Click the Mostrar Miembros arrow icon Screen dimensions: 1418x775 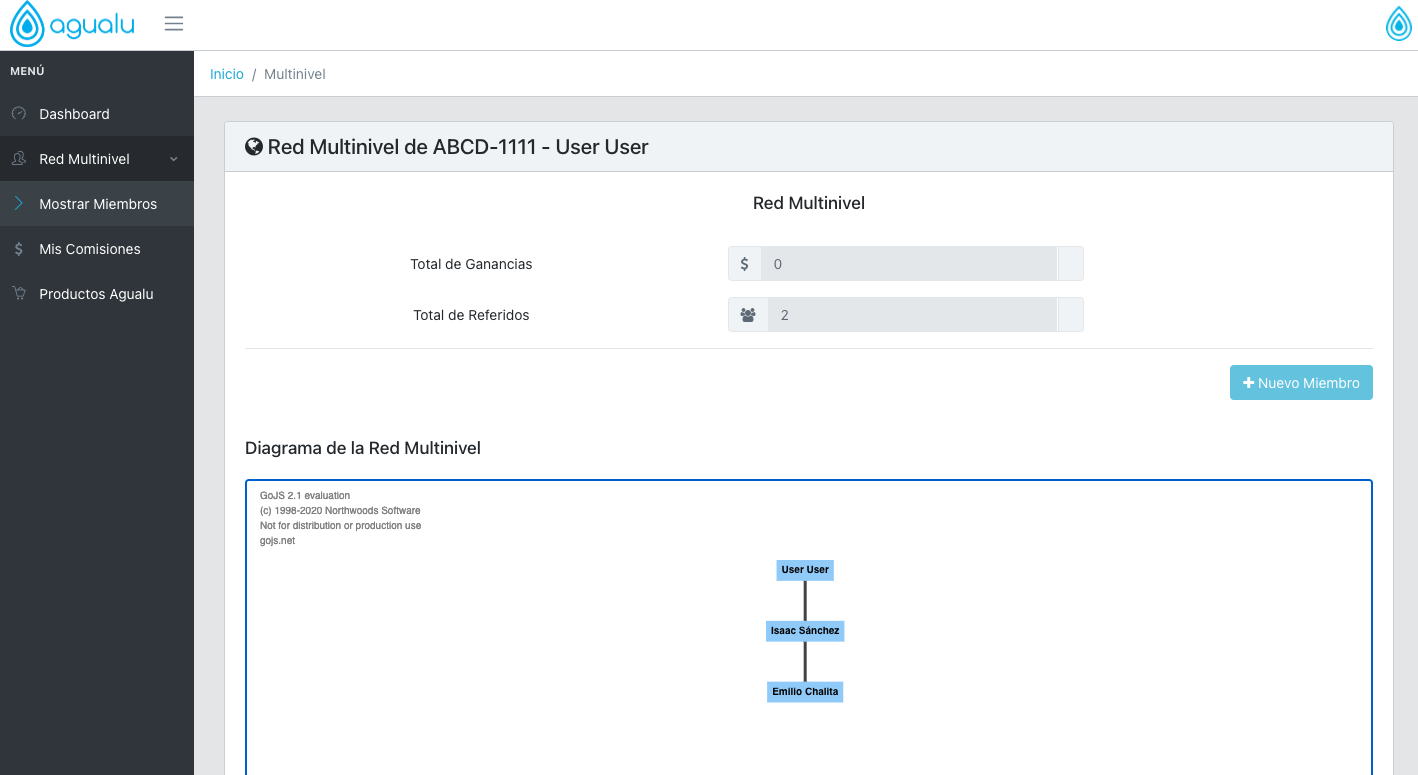(x=19, y=204)
